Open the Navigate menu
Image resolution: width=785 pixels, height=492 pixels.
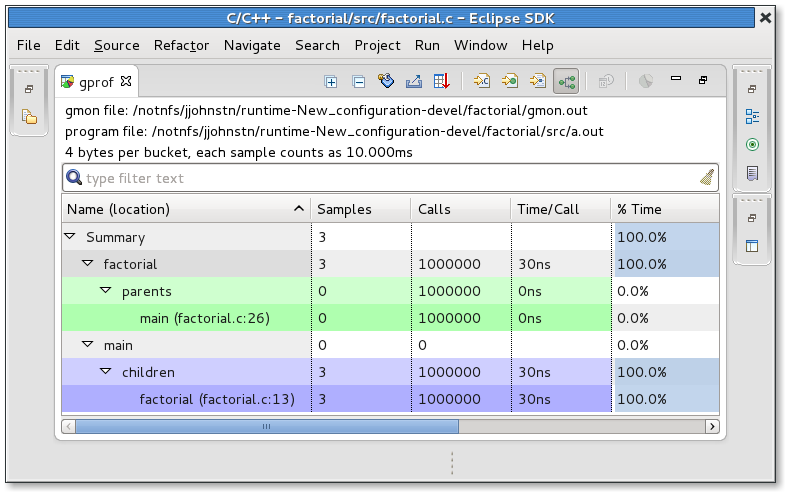252,46
